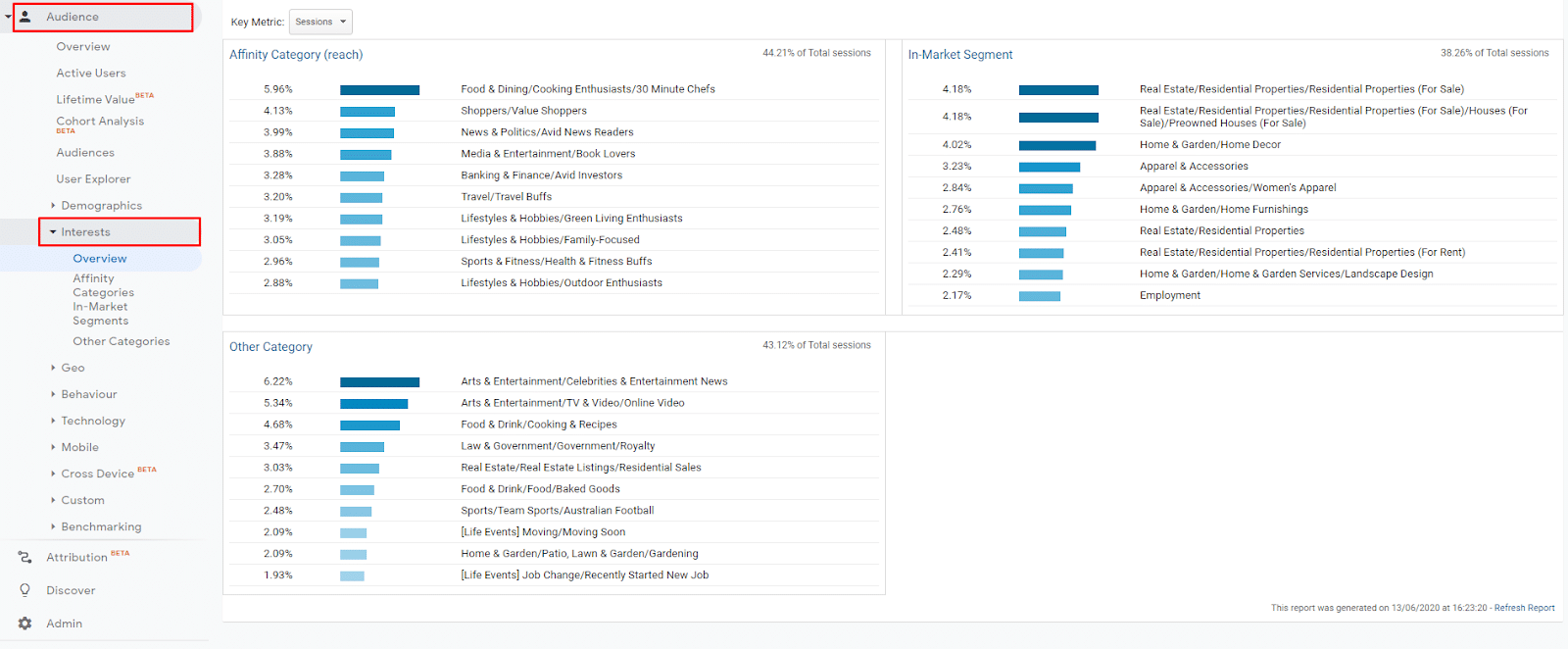Click the Attribution icon in sidebar

point(25,557)
